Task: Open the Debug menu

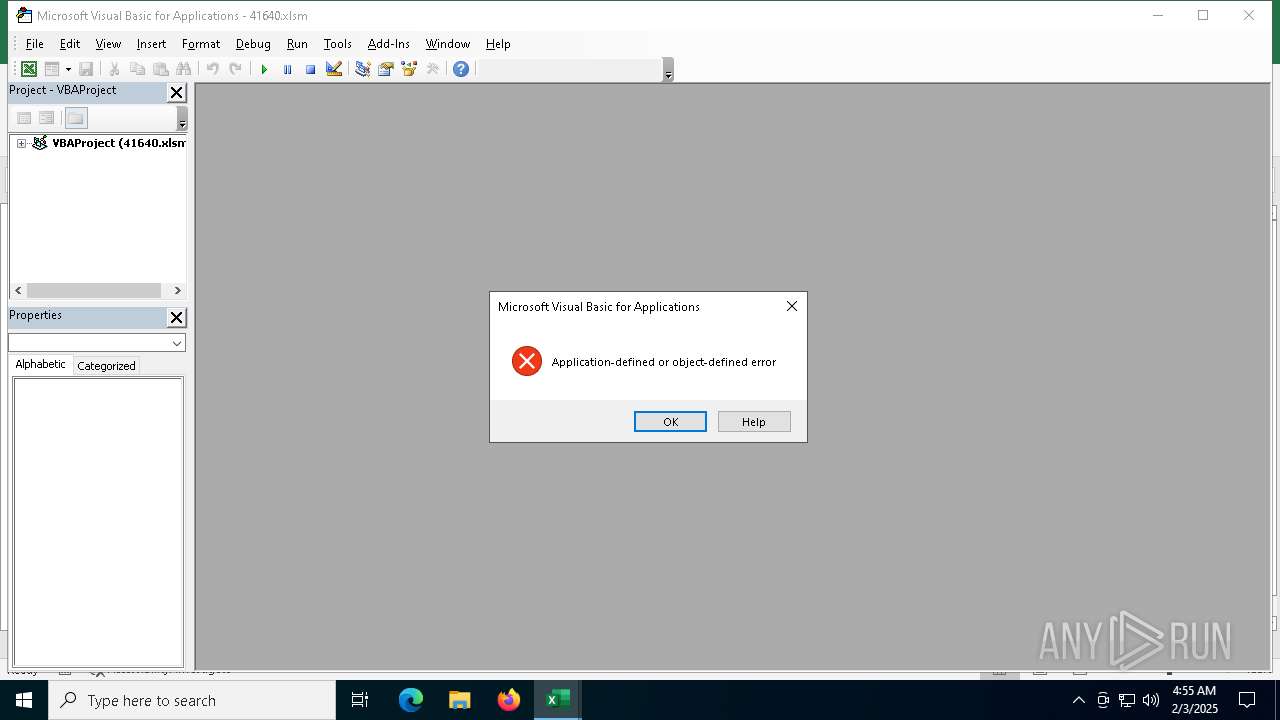Action: click(x=253, y=44)
